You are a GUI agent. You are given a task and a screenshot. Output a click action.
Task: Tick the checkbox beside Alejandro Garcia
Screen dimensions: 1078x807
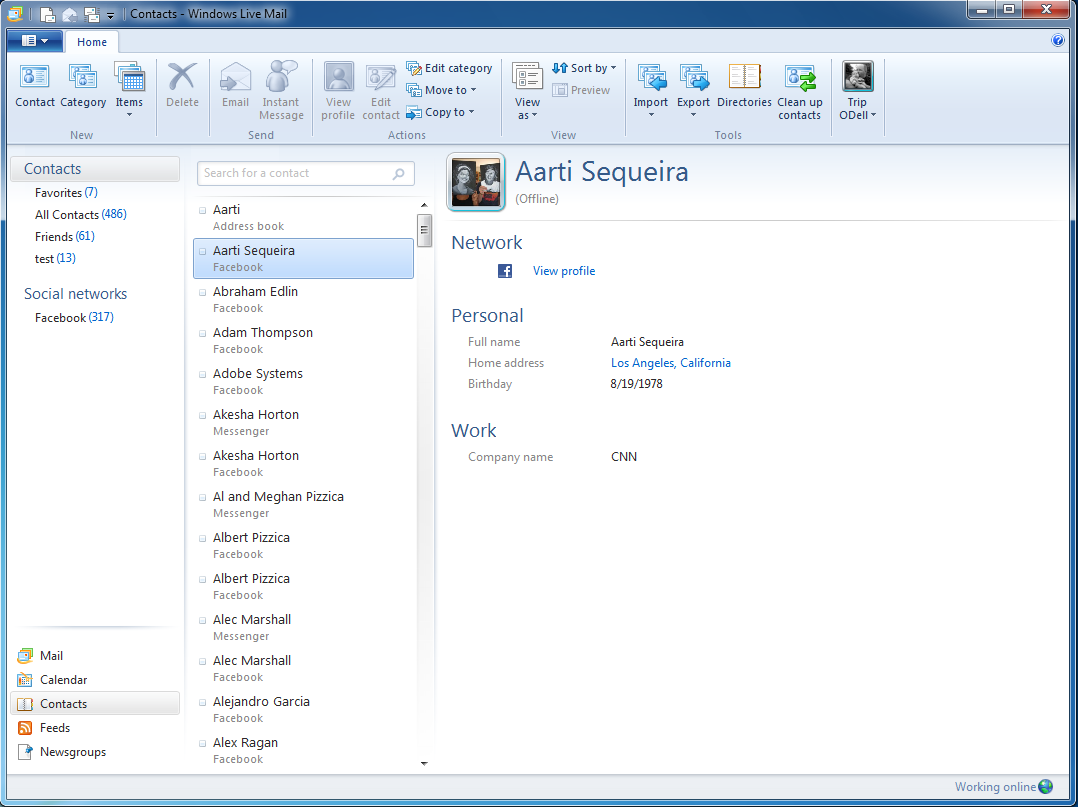click(203, 703)
